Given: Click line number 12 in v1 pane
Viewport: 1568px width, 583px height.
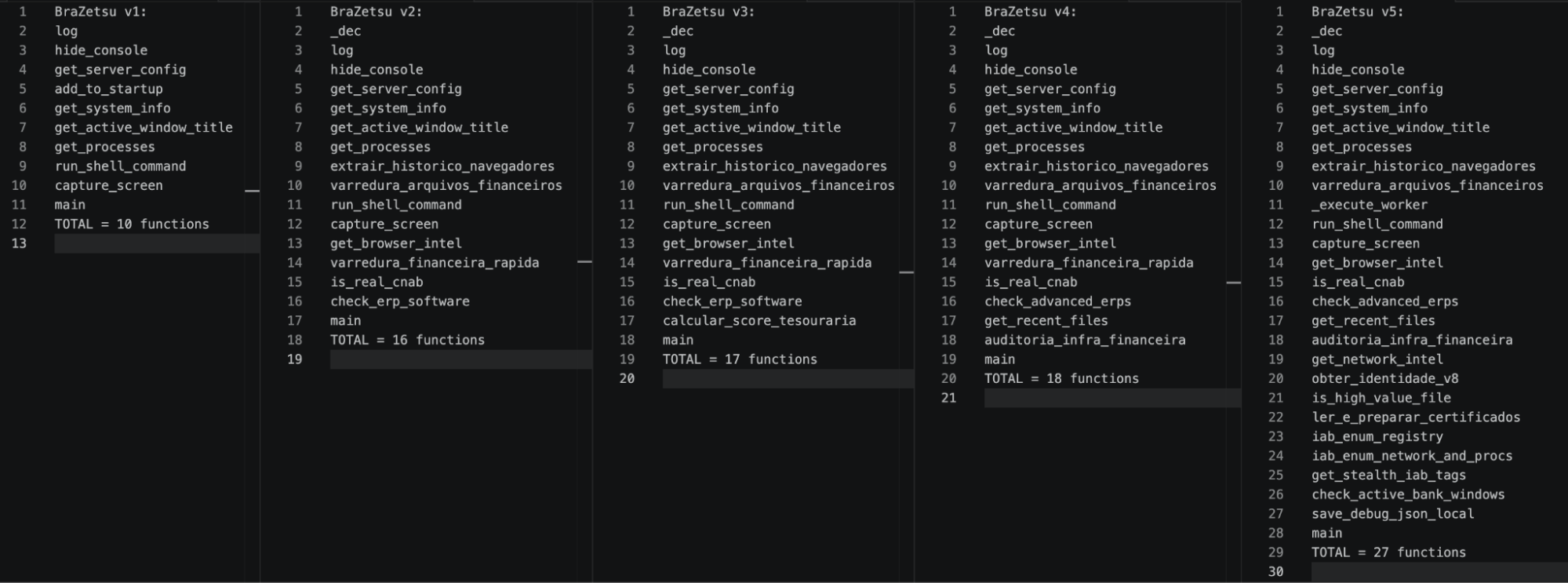Looking at the screenshot, I should pyautogui.click(x=19, y=224).
